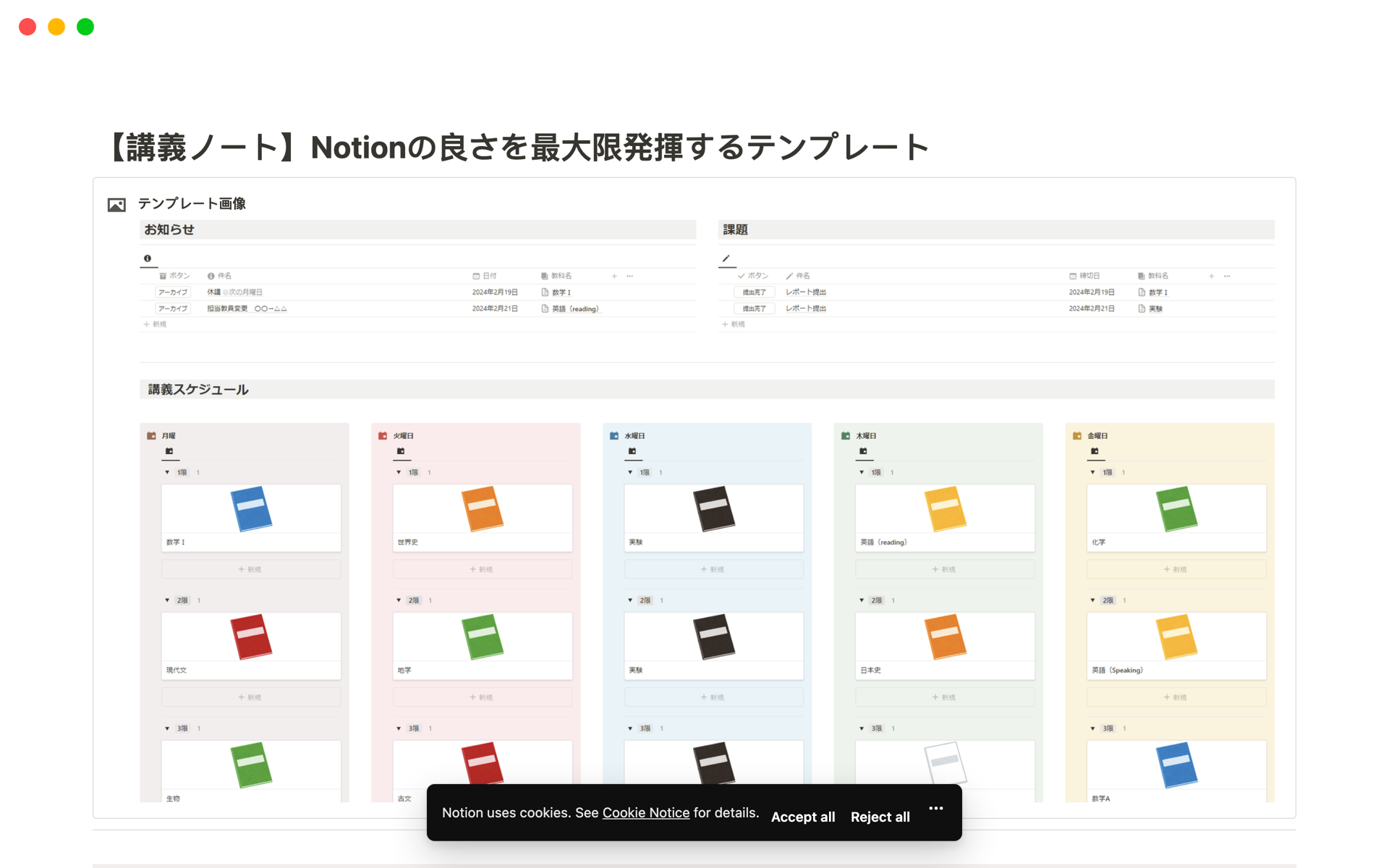Click the image icon beside テンプレート画像
The image size is (1389, 868).
coord(116,204)
